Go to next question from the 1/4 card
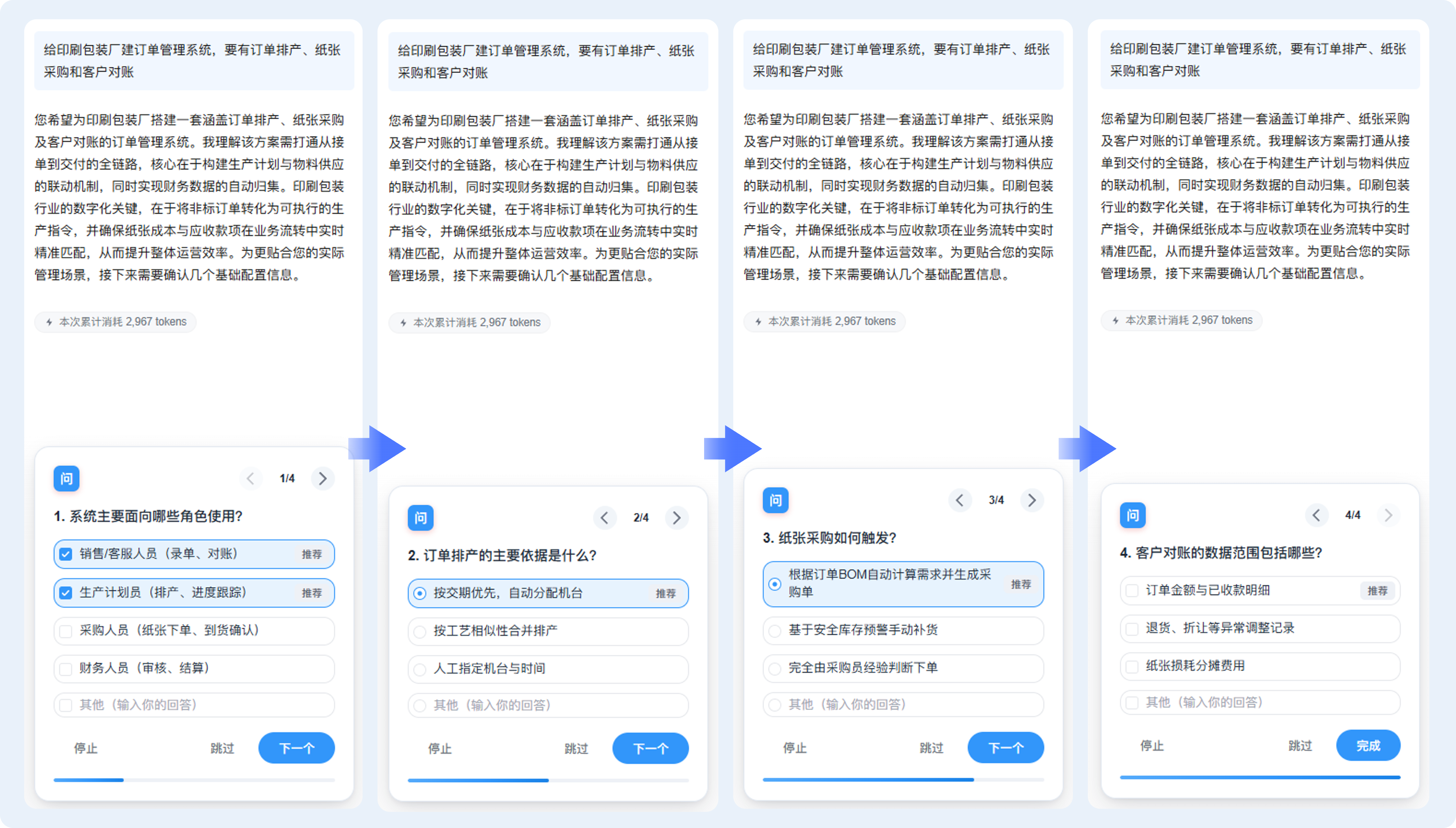The height and width of the screenshot is (828, 1456). click(x=323, y=478)
